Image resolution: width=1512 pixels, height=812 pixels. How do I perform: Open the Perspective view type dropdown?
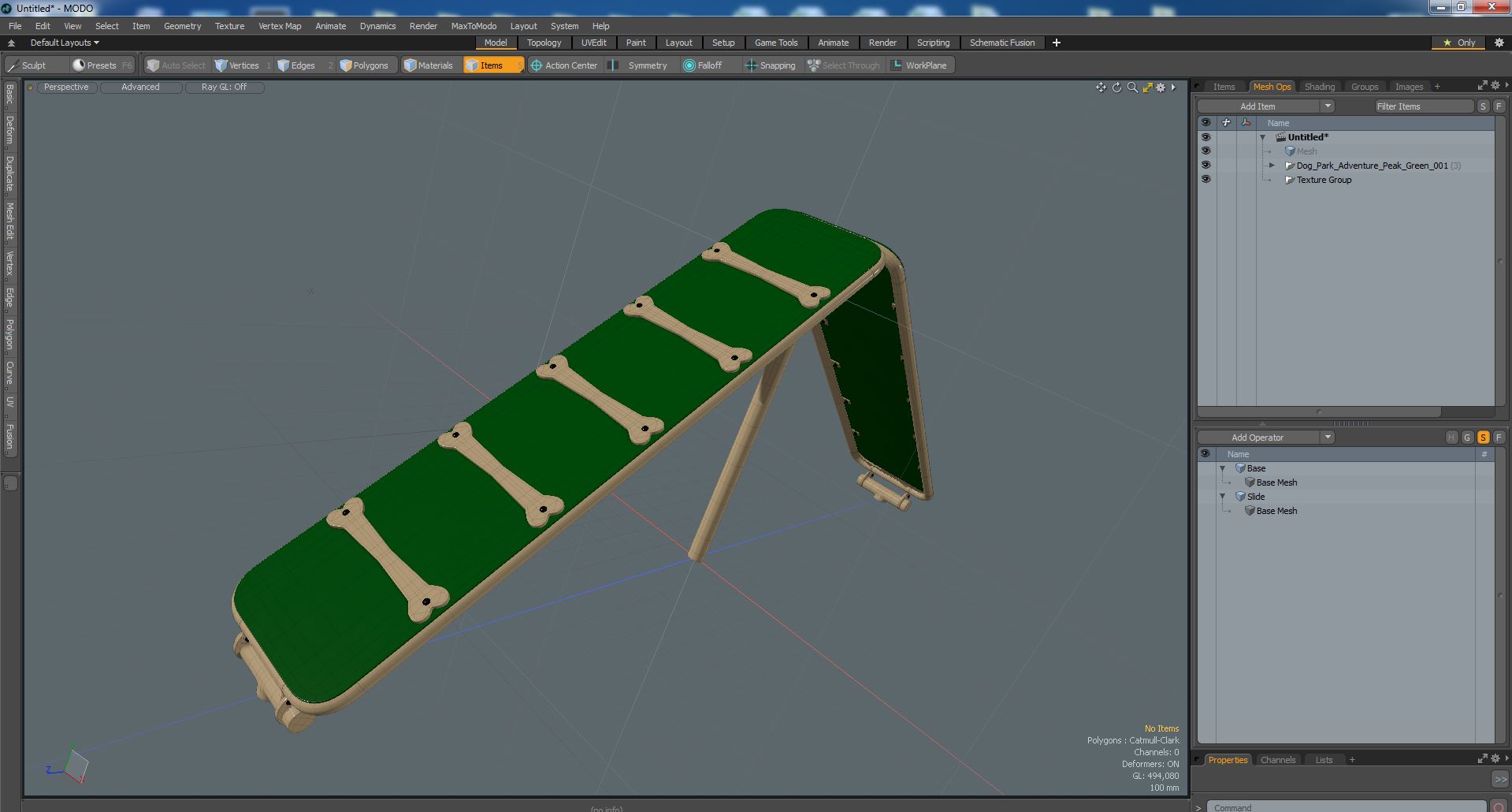tap(66, 88)
